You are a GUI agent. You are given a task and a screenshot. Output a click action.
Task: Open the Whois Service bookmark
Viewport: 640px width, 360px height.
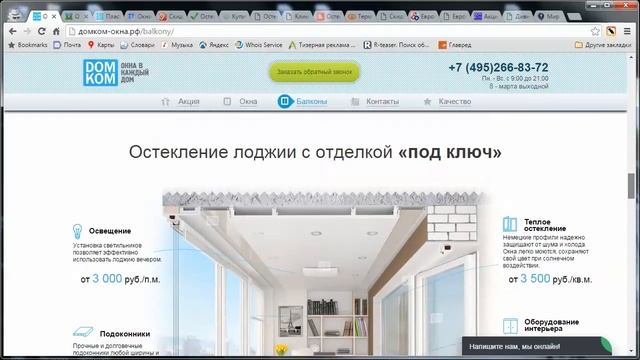point(259,45)
